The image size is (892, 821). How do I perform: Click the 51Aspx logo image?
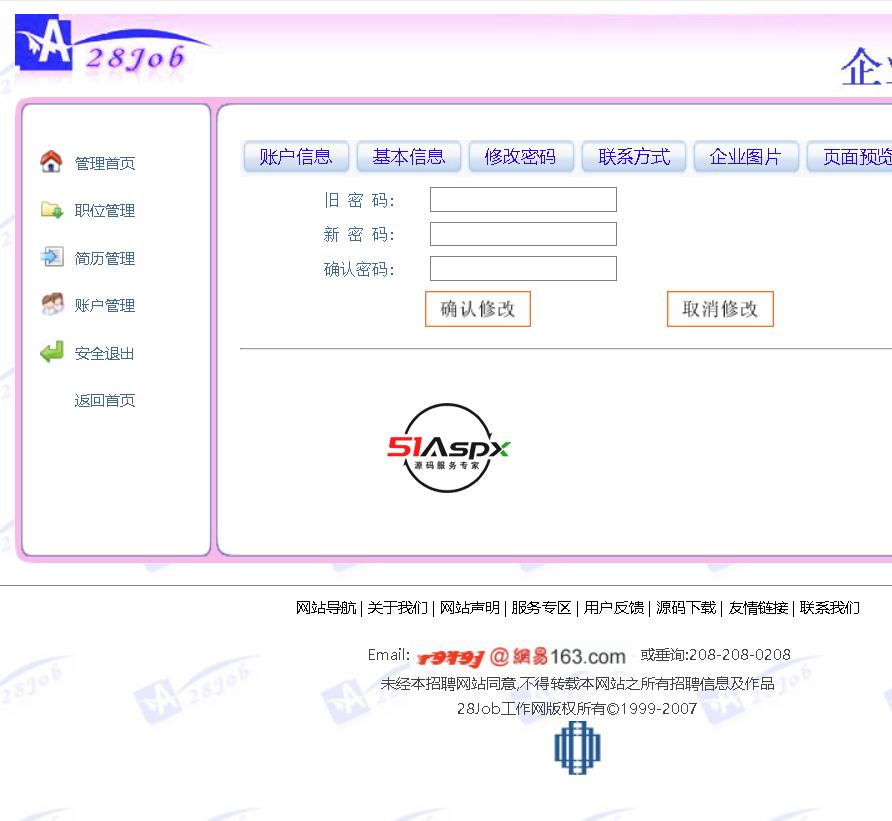448,448
